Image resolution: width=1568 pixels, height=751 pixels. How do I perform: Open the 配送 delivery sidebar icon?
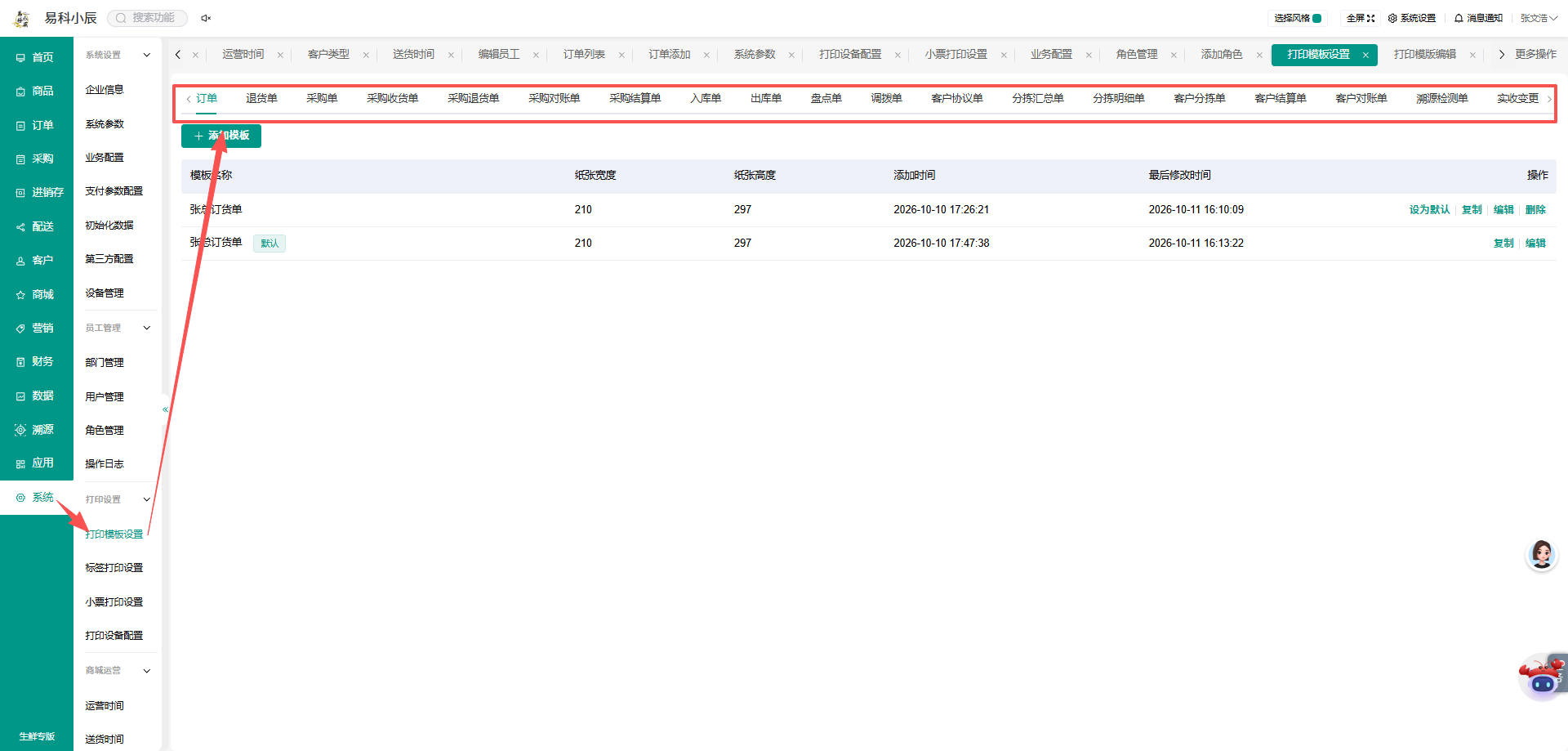pos(20,226)
